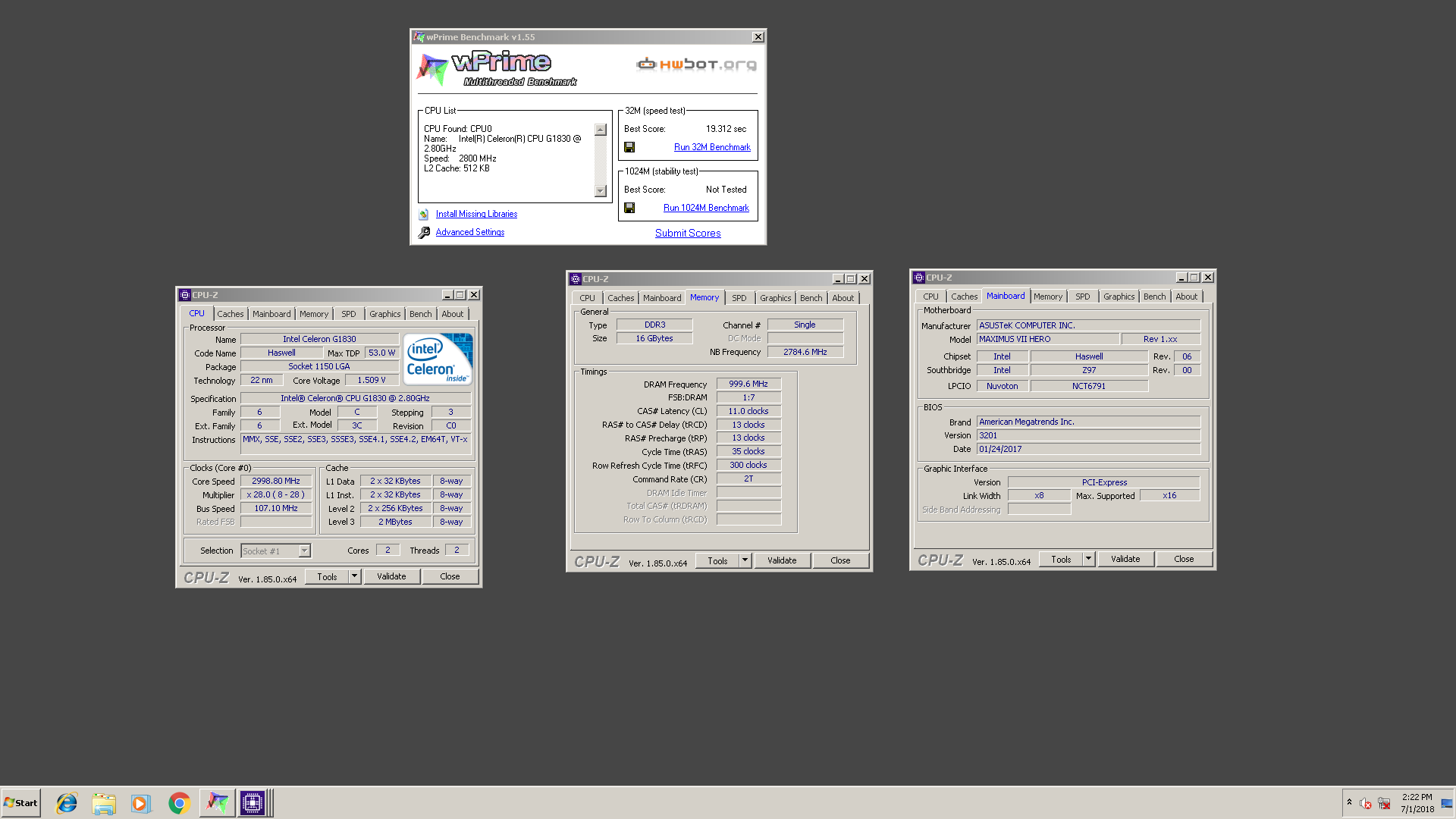
Task: Click the Intel Celeron inside badge
Action: 438,359
